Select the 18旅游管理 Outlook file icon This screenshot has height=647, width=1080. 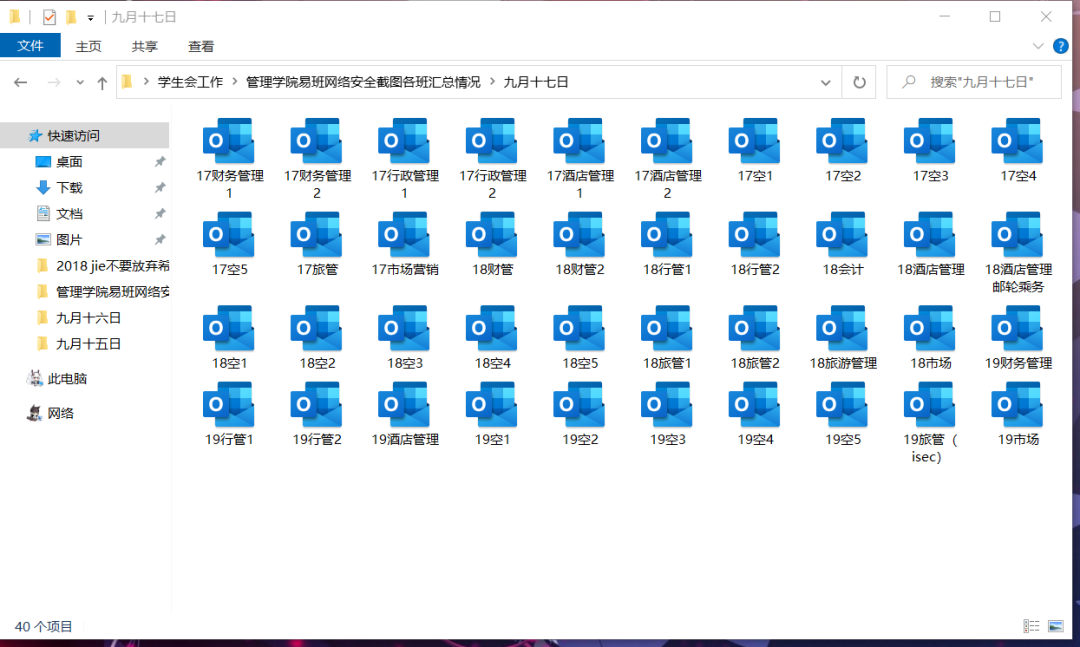tap(842, 329)
